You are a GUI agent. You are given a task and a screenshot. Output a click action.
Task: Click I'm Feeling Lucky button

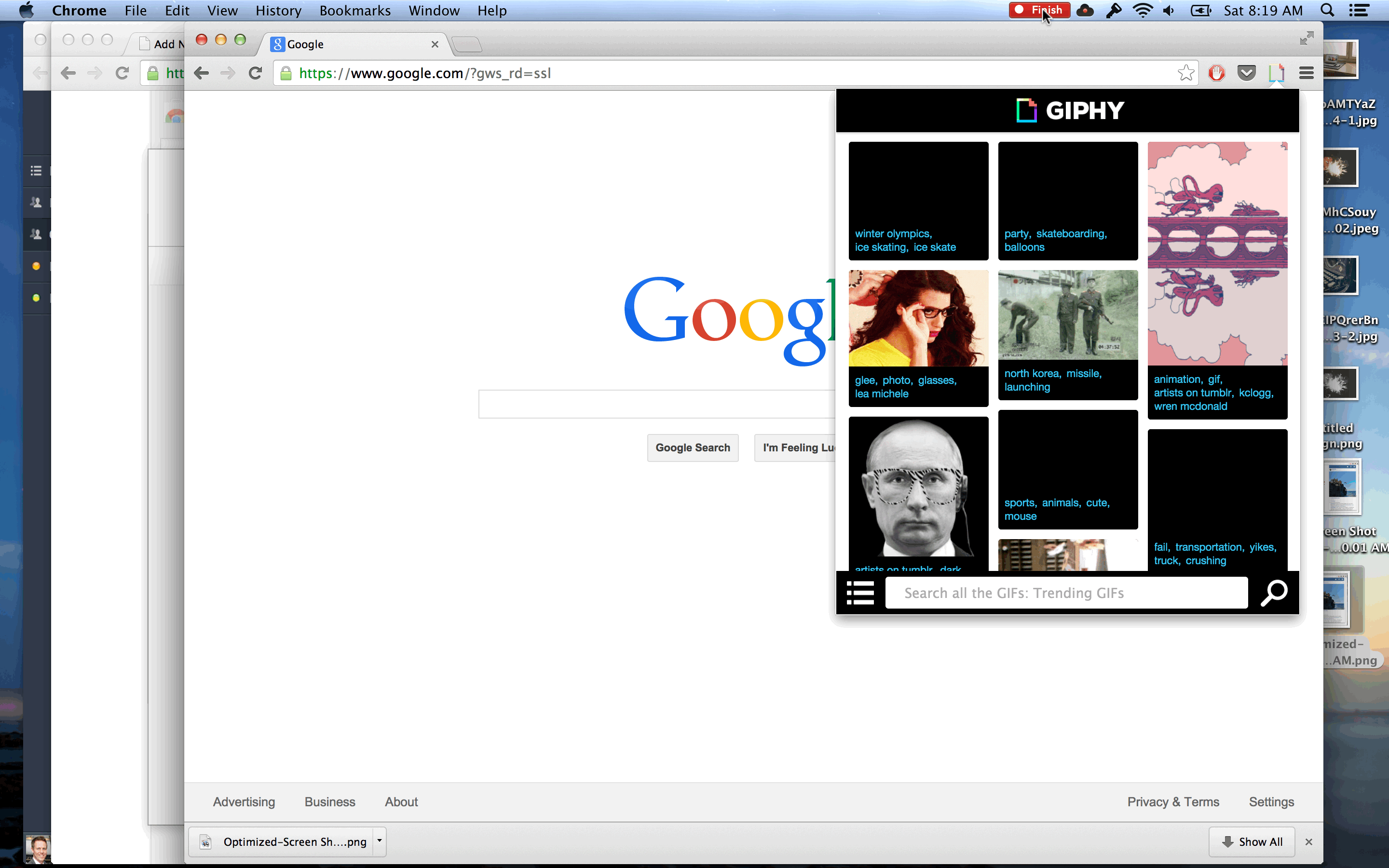point(800,447)
